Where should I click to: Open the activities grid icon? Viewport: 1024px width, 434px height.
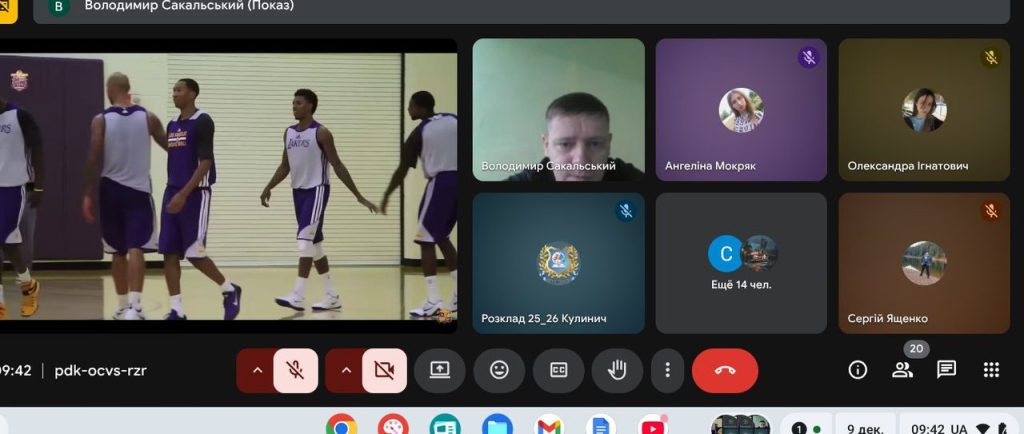(991, 370)
